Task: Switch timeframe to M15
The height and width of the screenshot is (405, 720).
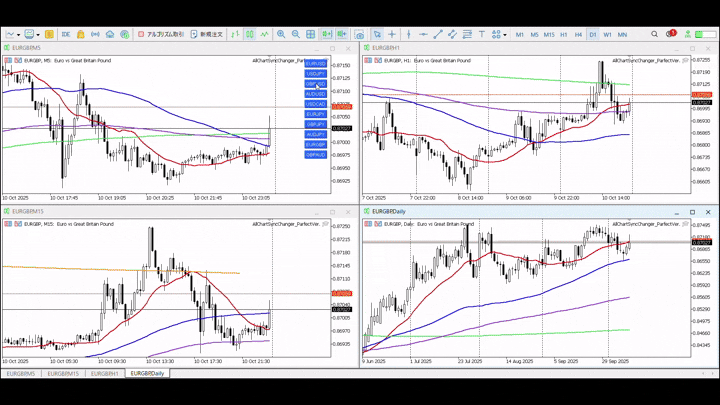Action: tap(549, 34)
